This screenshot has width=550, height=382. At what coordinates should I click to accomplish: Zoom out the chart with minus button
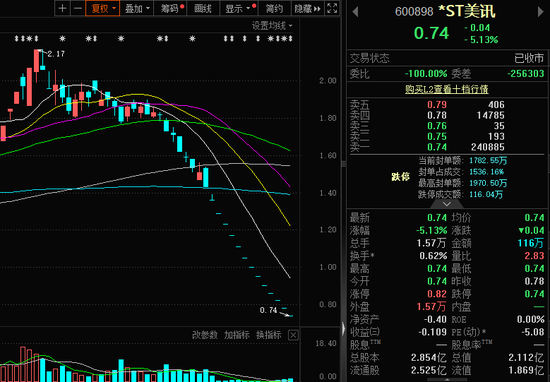[x=79, y=8]
